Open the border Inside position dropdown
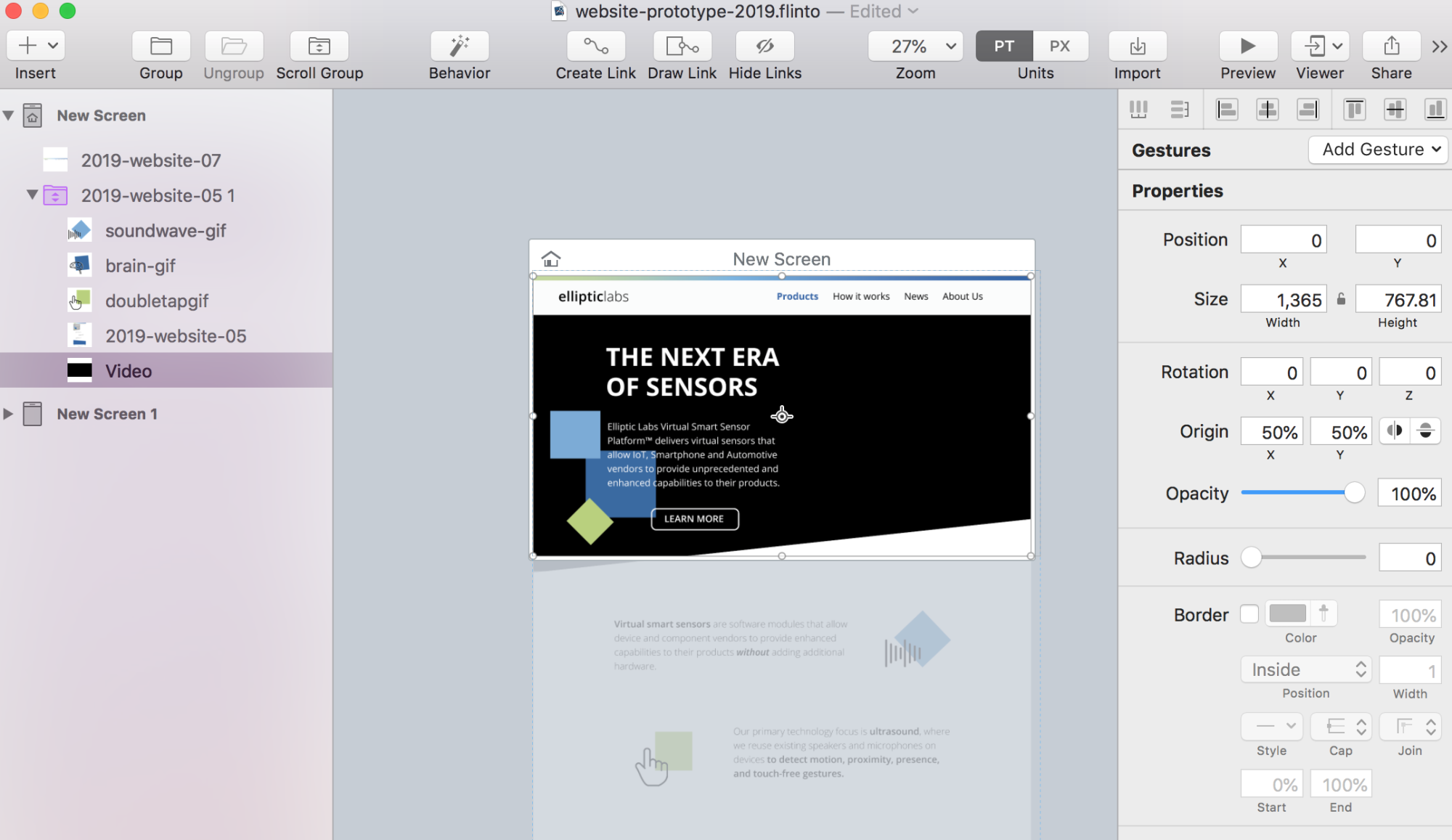The image size is (1452, 840). pyautogui.click(x=1306, y=669)
